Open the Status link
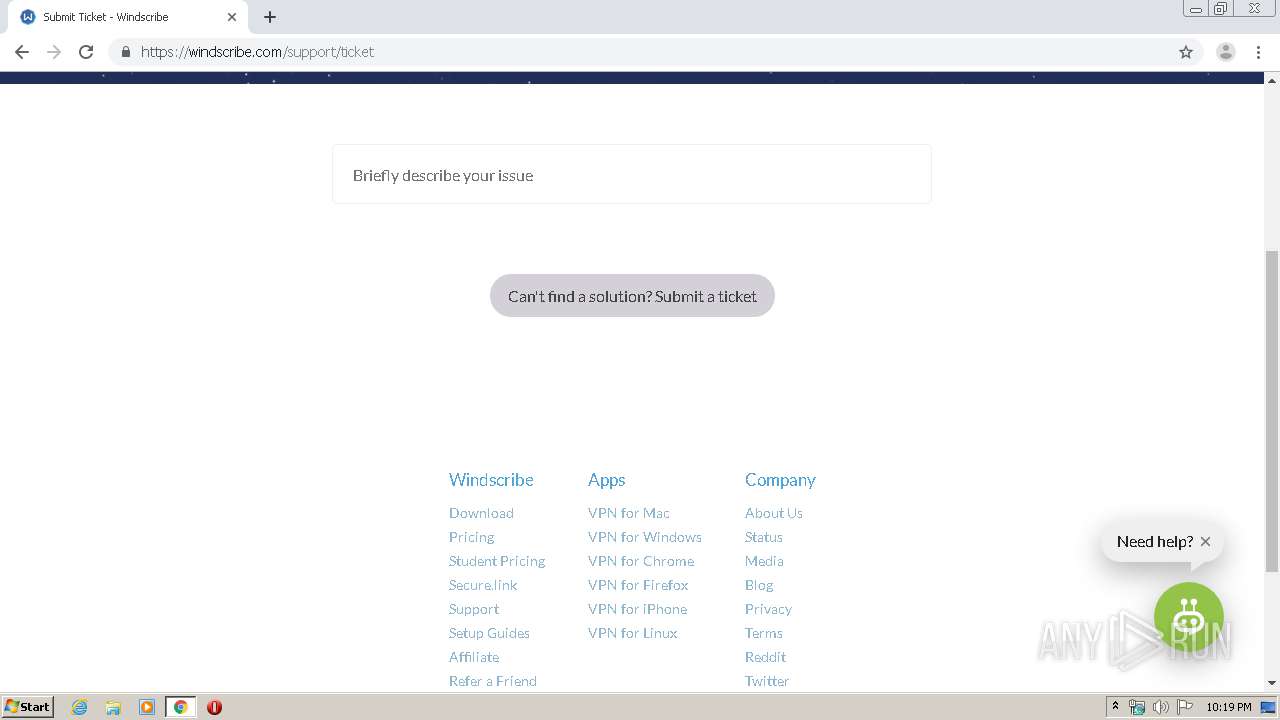The width and height of the screenshot is (1280, 720). 764,537
